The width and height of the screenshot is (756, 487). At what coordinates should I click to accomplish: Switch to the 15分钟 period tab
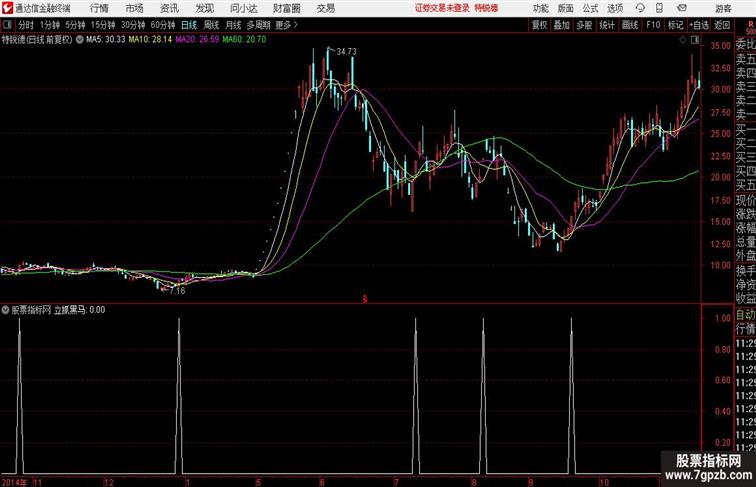tap(103, 25)
